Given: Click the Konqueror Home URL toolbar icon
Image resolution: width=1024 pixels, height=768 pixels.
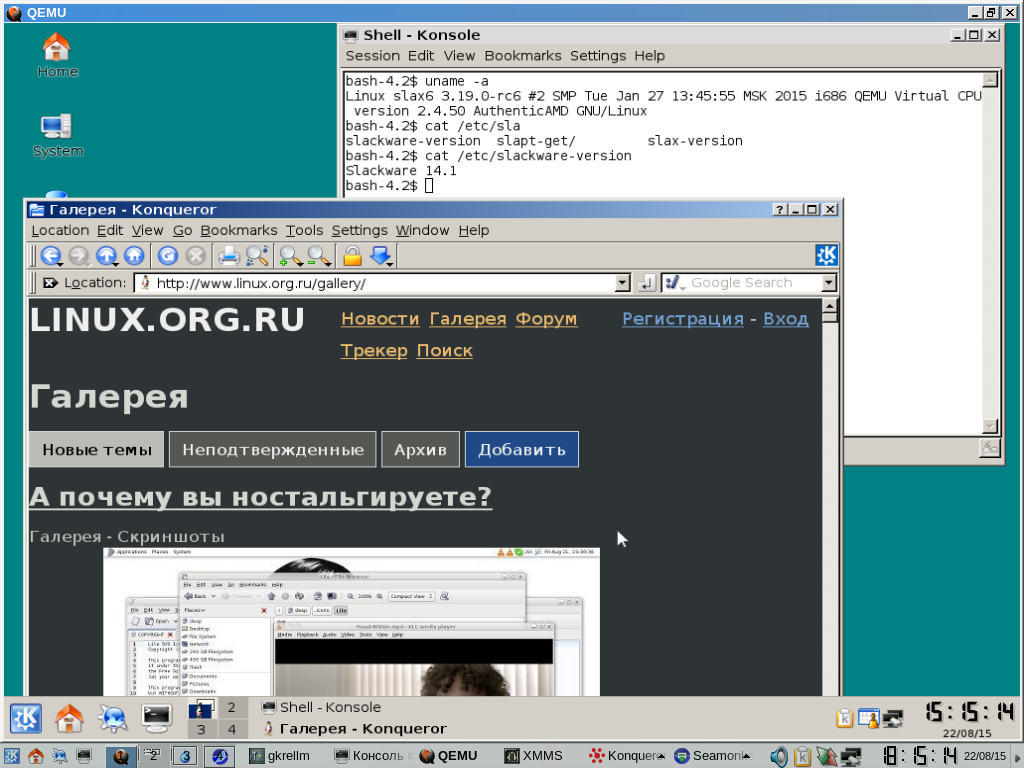Looking at the screenshot, I should coord(135,256).
